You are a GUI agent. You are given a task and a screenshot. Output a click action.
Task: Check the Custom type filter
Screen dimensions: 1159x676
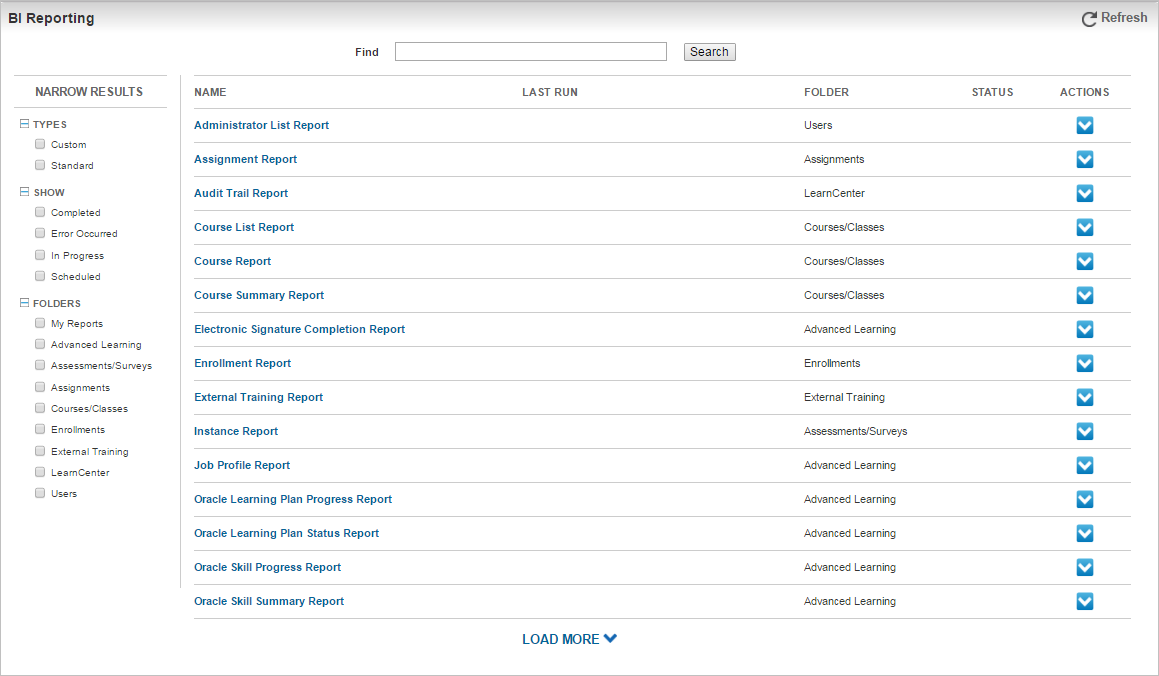(x=40, y=144)
